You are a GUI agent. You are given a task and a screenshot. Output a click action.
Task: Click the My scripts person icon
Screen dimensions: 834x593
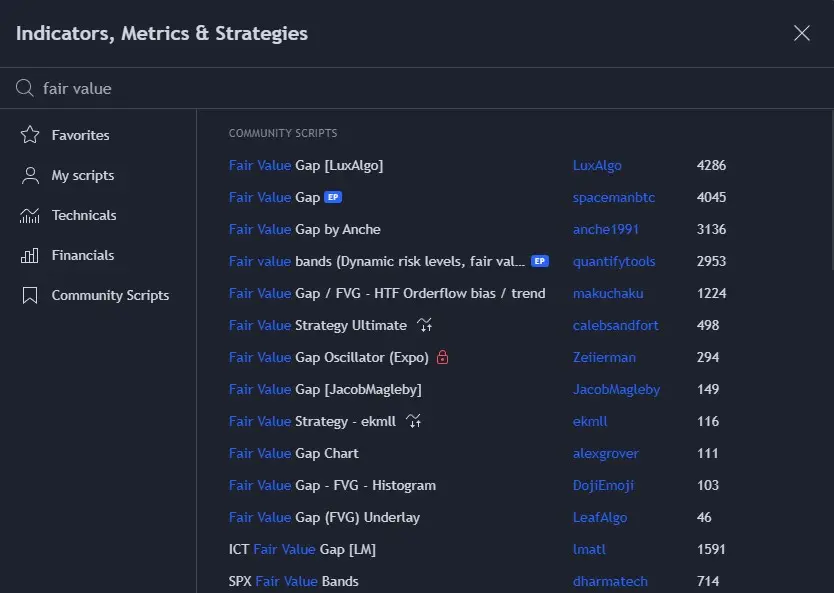click(x=30, y=175)
